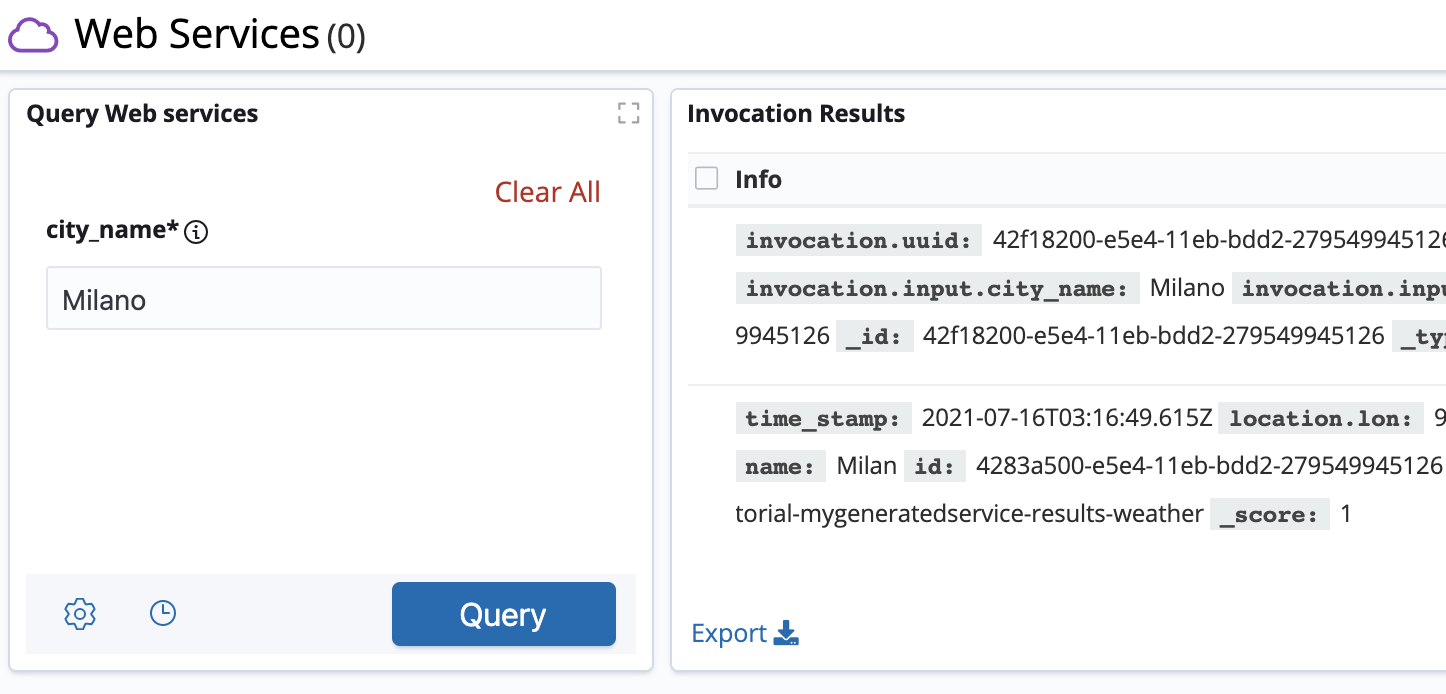Viewport: 1446px width, 694px height.
Task: Focus the city_name field containing Milano
Action: point(323,298)
